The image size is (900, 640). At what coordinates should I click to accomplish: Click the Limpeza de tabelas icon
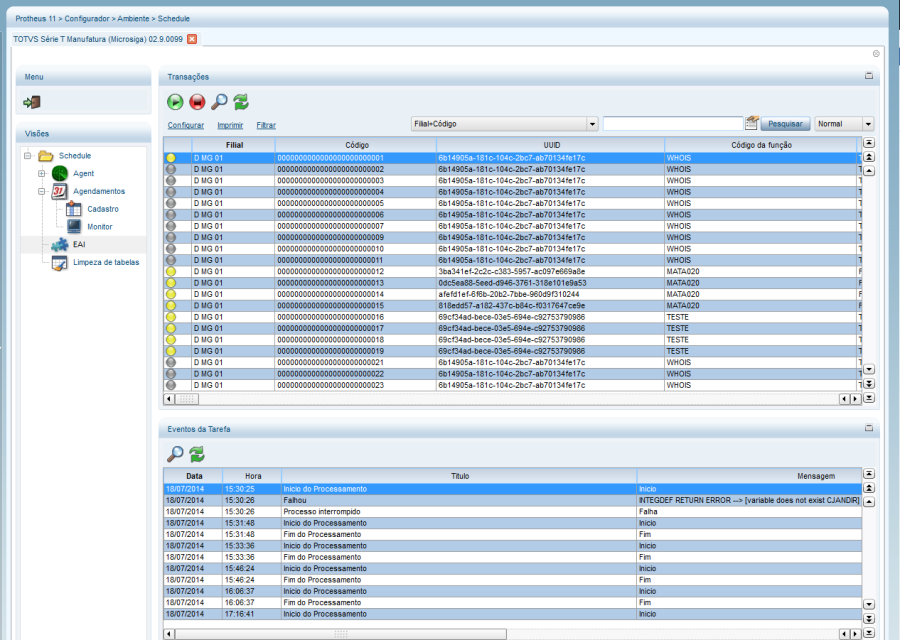[x=60, y=263]
